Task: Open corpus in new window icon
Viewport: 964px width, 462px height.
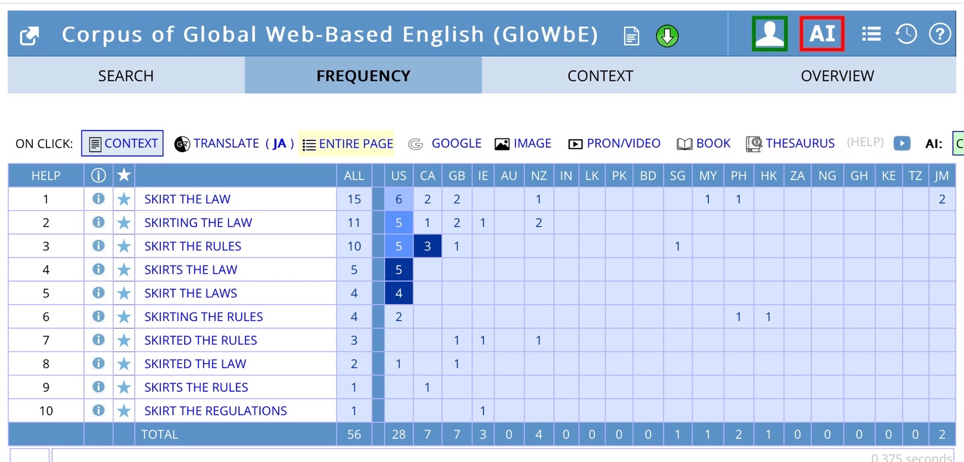Action: pyautogui.click(x=30, y=36)
